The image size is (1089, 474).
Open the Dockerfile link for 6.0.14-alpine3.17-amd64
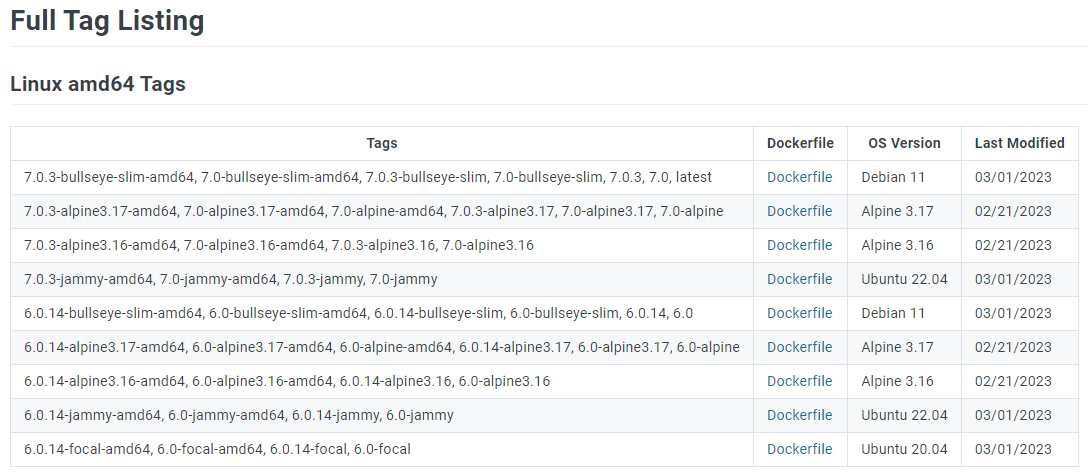tap(799, 347)
